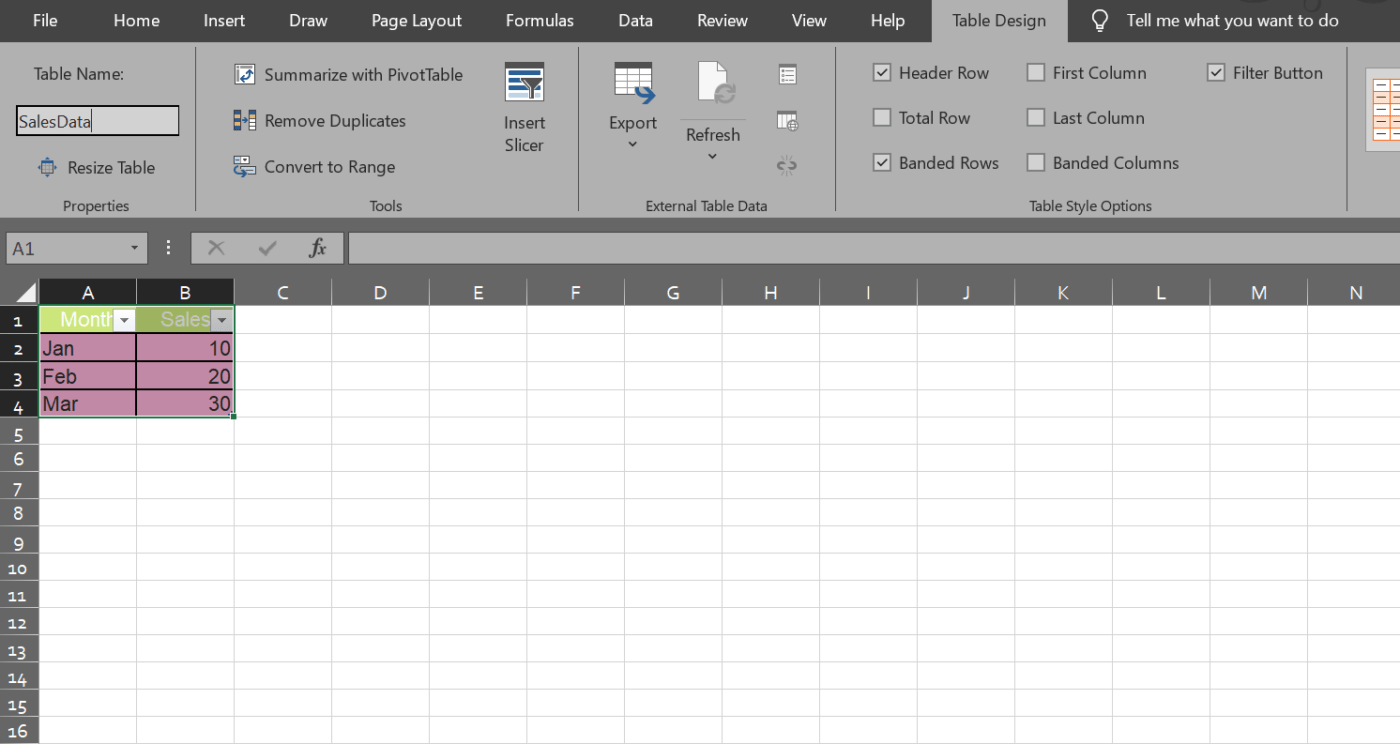Open the Sales column filter dropdown
This screenshot has width=1400, height=744.
coord(222,319)
